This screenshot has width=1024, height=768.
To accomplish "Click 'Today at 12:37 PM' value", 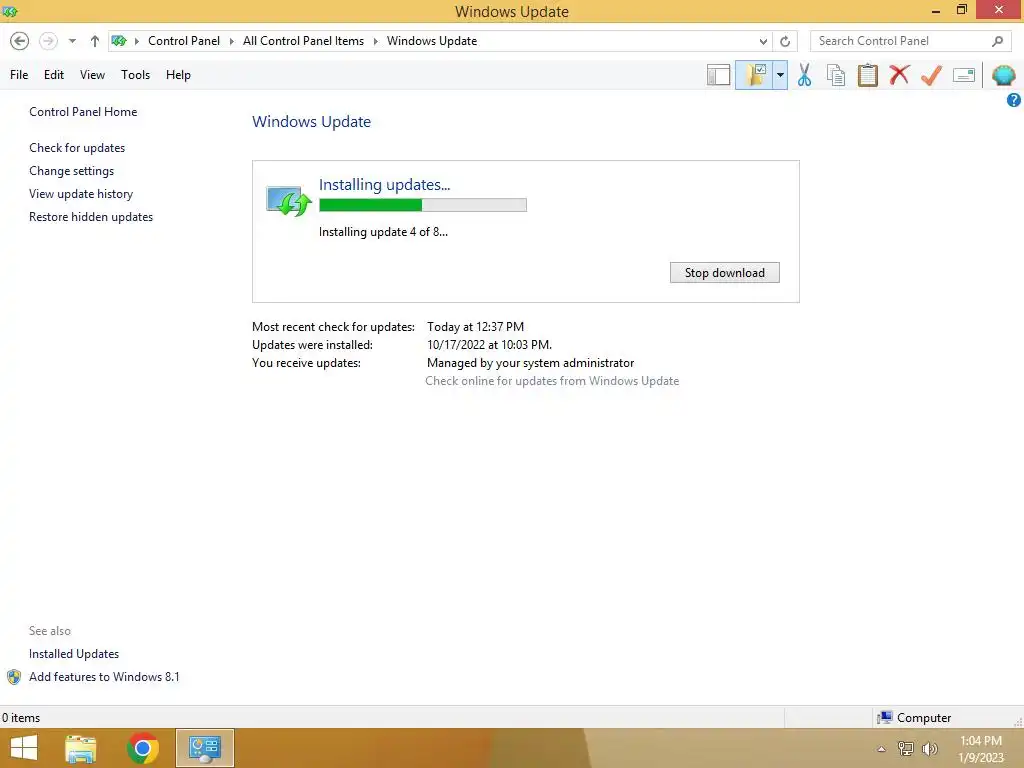I will click(x=475, y=327).
